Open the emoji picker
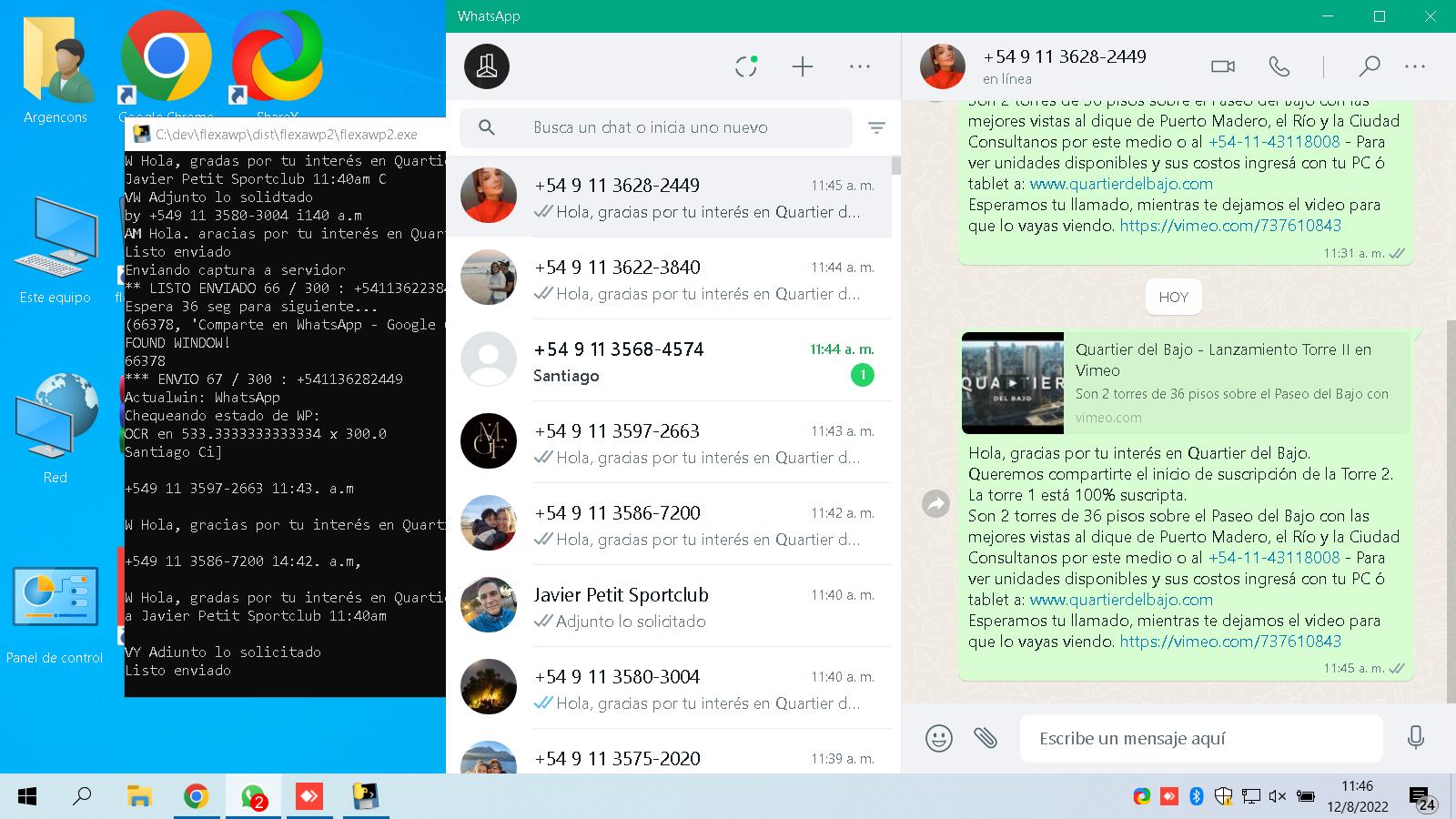Viewport: 1456px width, 819px height. coord(939,738)
